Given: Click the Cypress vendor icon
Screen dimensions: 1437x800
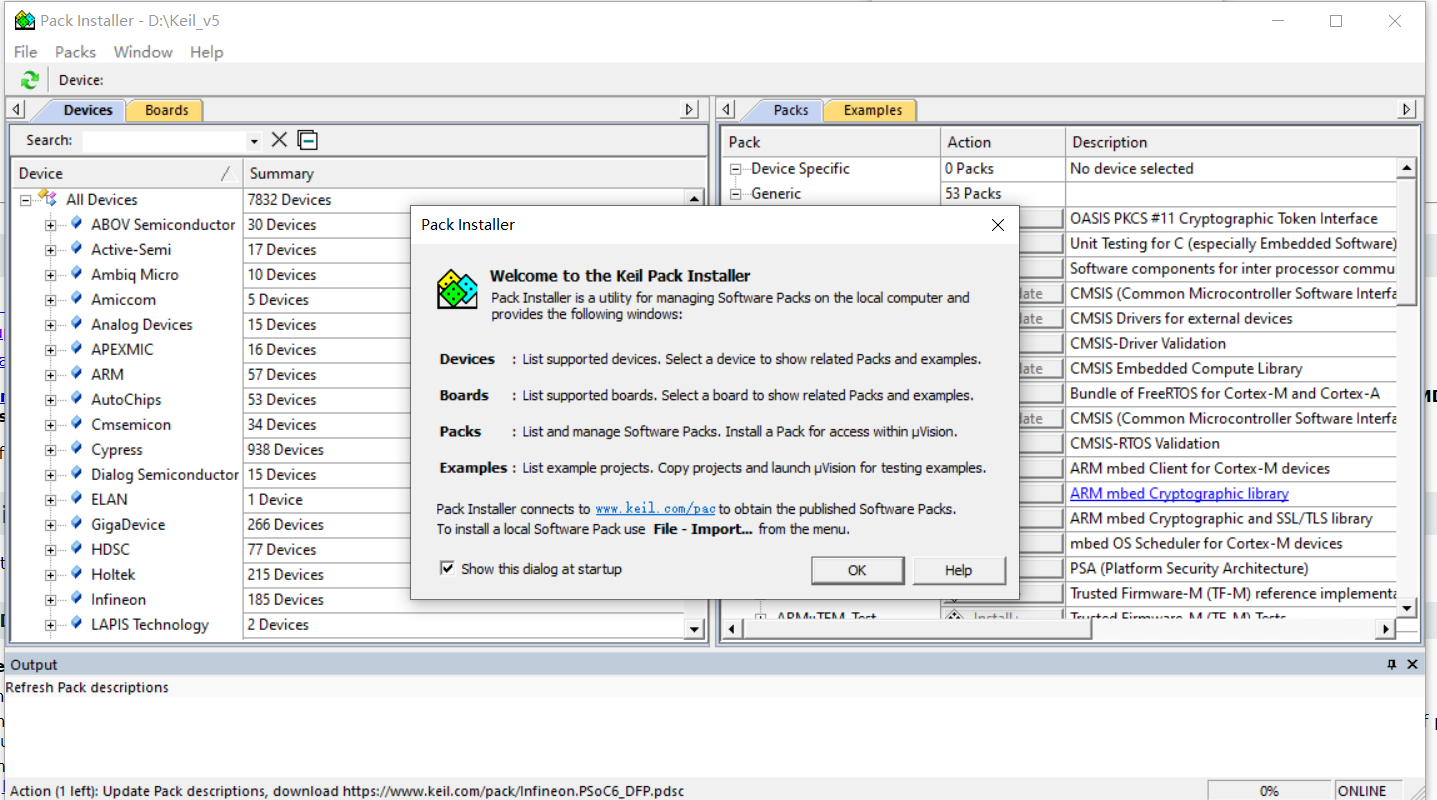Looking at the screenshot, I should pyautogui.click(x=76, y=449).
